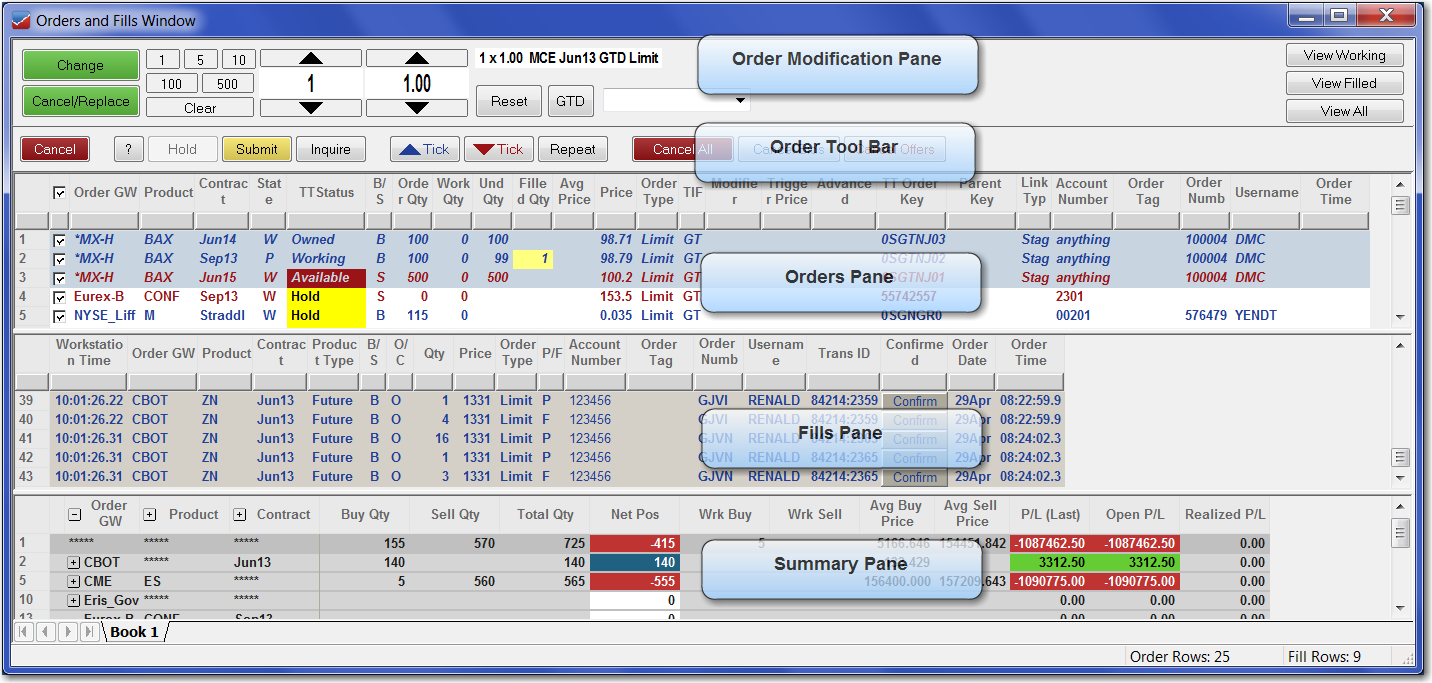
Task: Collapse the Order GW column grouping
Action: point(75,514)
